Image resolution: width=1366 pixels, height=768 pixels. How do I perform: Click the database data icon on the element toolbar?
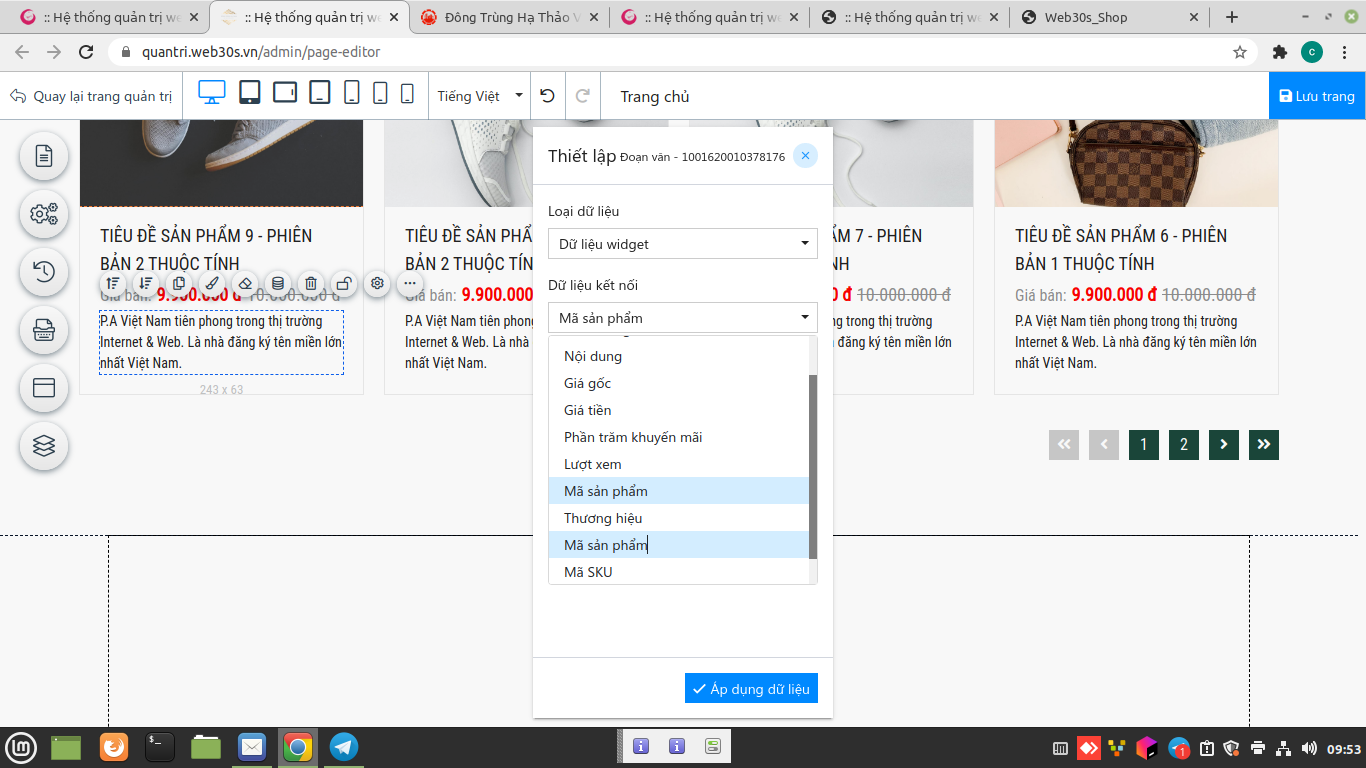pyautogui.click(x=278, y=283)
